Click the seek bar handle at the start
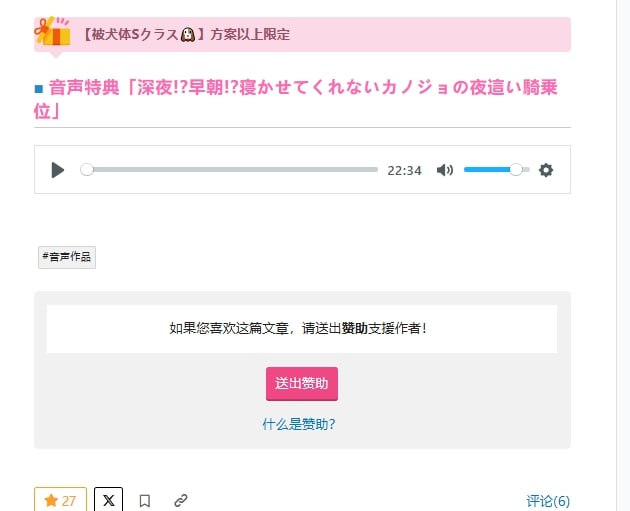 tap(87, 170)
